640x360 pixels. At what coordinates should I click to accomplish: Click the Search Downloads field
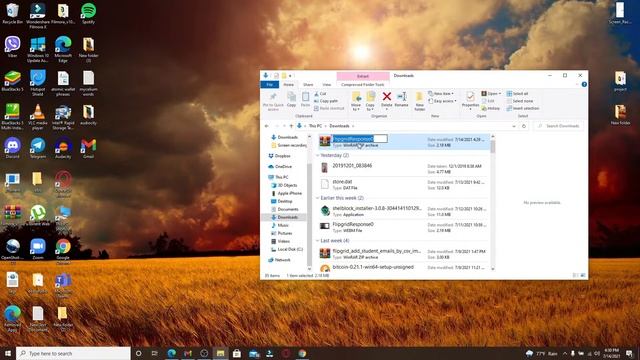[x=558, y=126]
